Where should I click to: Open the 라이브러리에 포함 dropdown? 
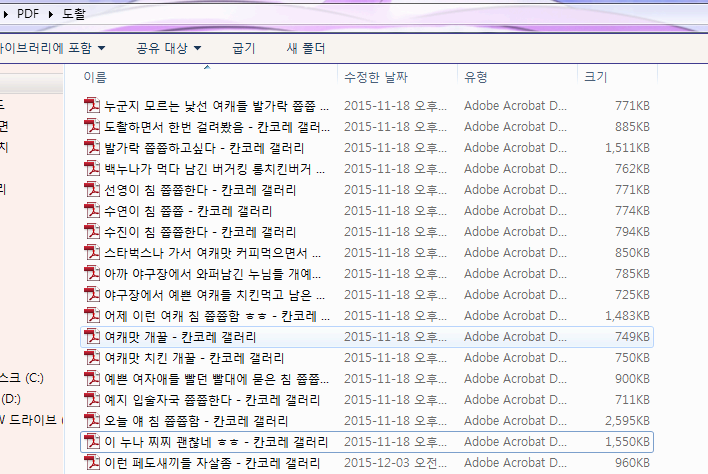coord(50,47)
